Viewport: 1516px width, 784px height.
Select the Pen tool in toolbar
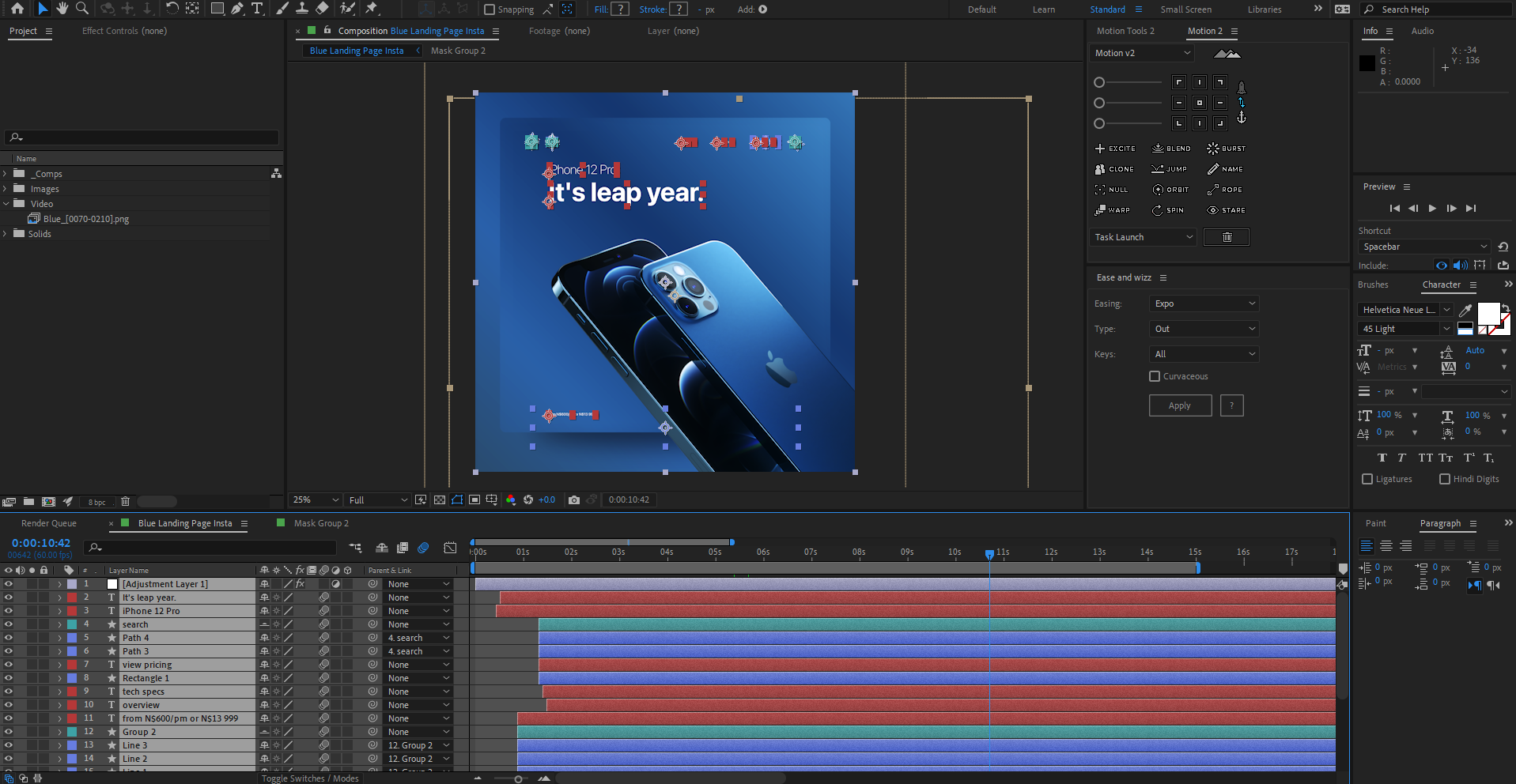click(237, 9)
